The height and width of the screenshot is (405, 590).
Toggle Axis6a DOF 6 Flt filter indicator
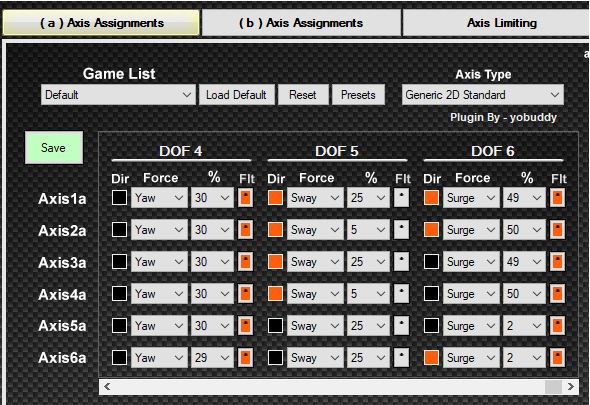click(558, 358)
